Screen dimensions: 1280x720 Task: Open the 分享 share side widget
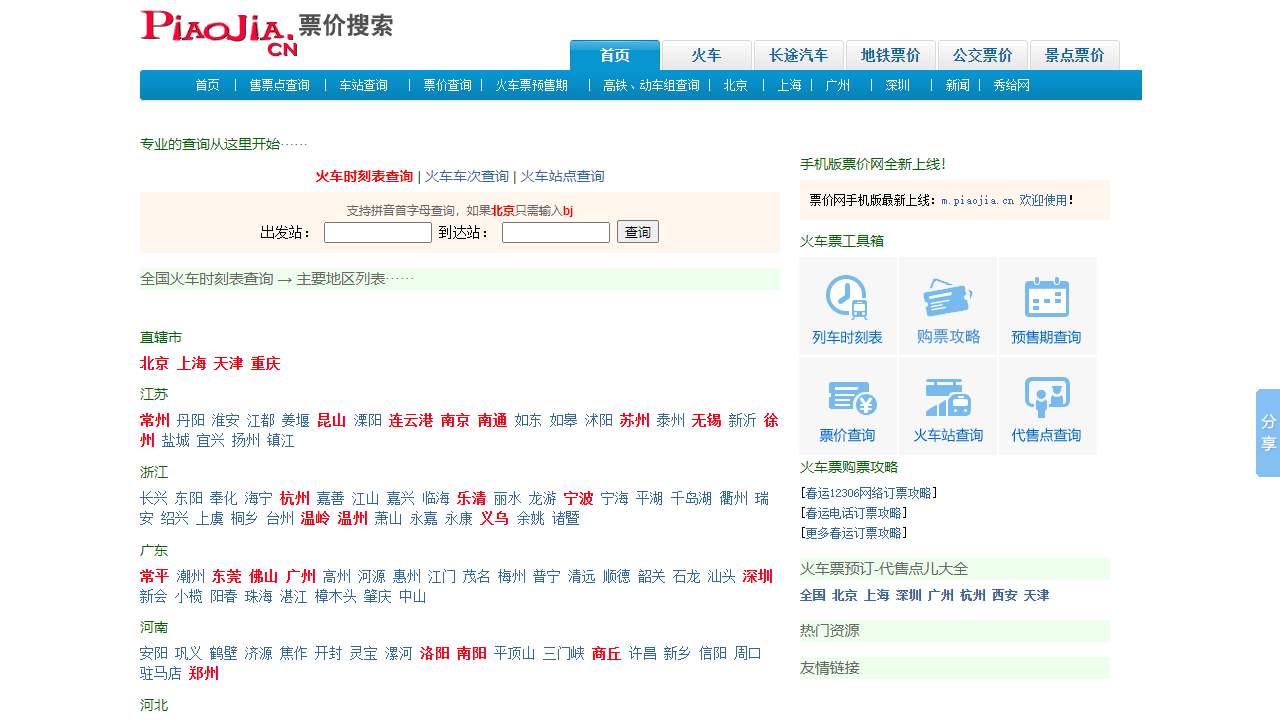[1267, 432]
